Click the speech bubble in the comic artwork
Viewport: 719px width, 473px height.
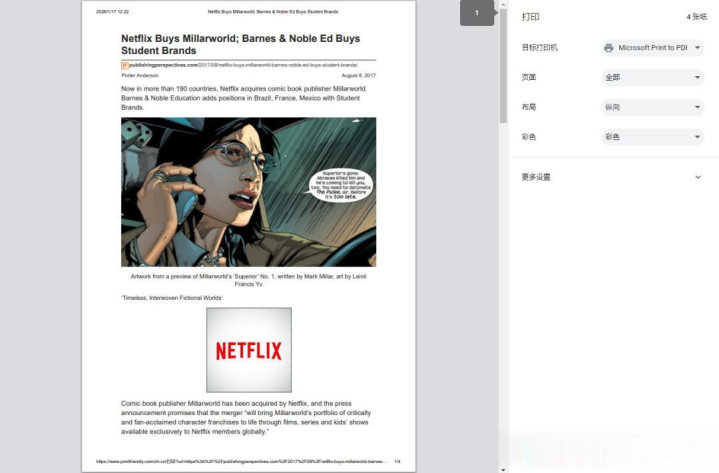341,186
